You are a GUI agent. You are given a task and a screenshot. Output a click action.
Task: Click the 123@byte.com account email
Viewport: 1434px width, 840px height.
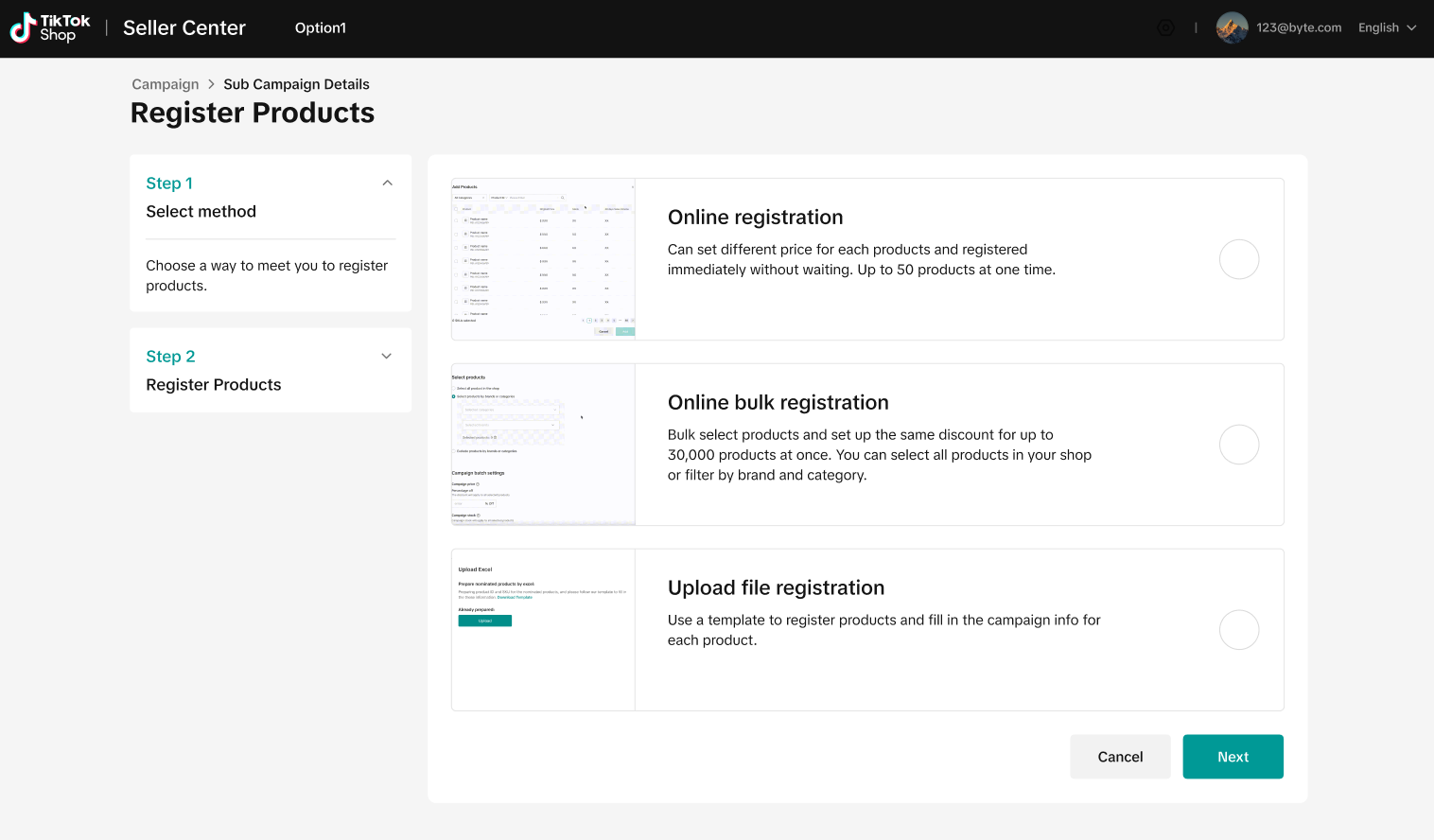click(1299, 28)
